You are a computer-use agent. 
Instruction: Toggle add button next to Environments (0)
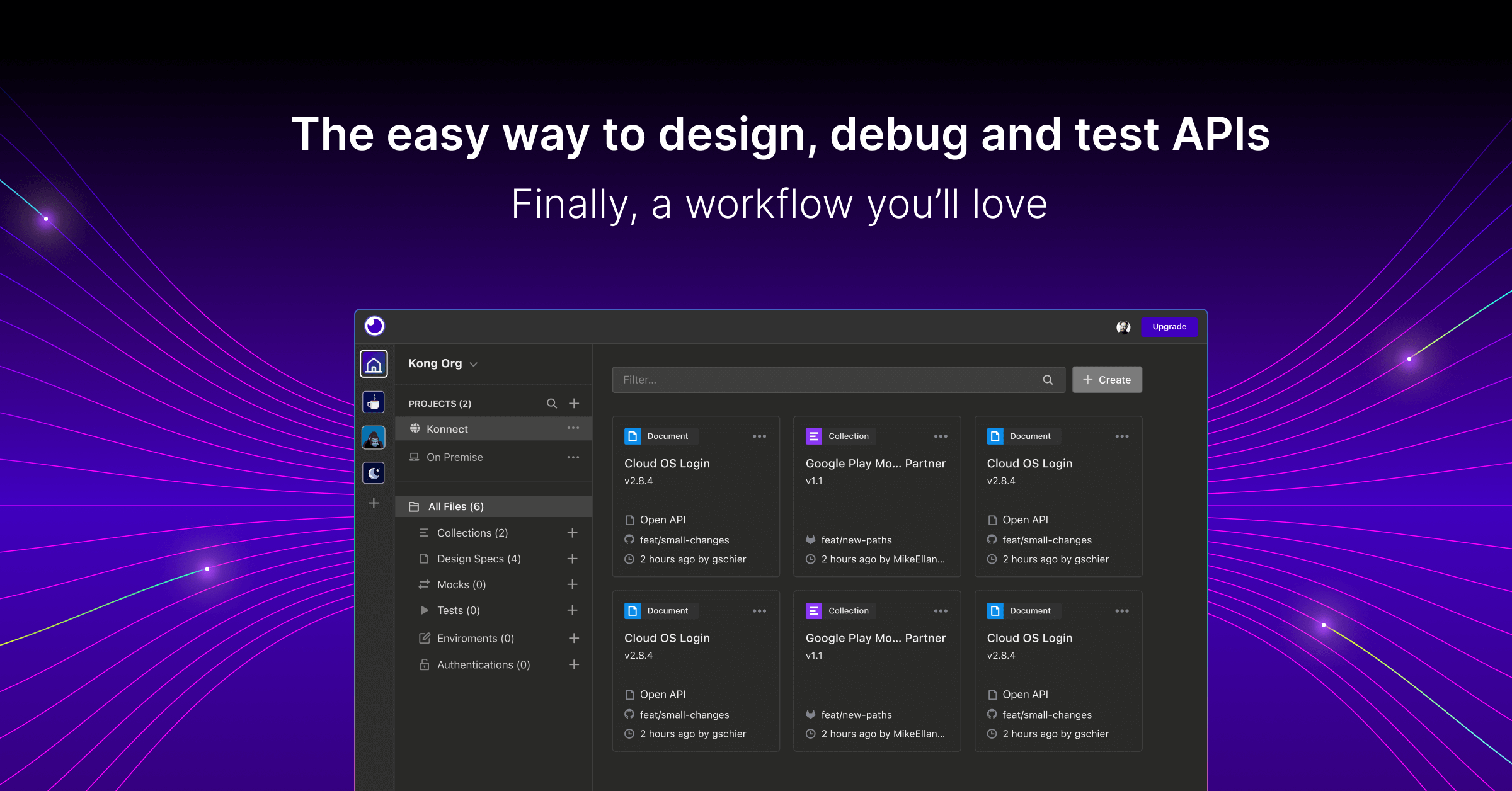575,636
